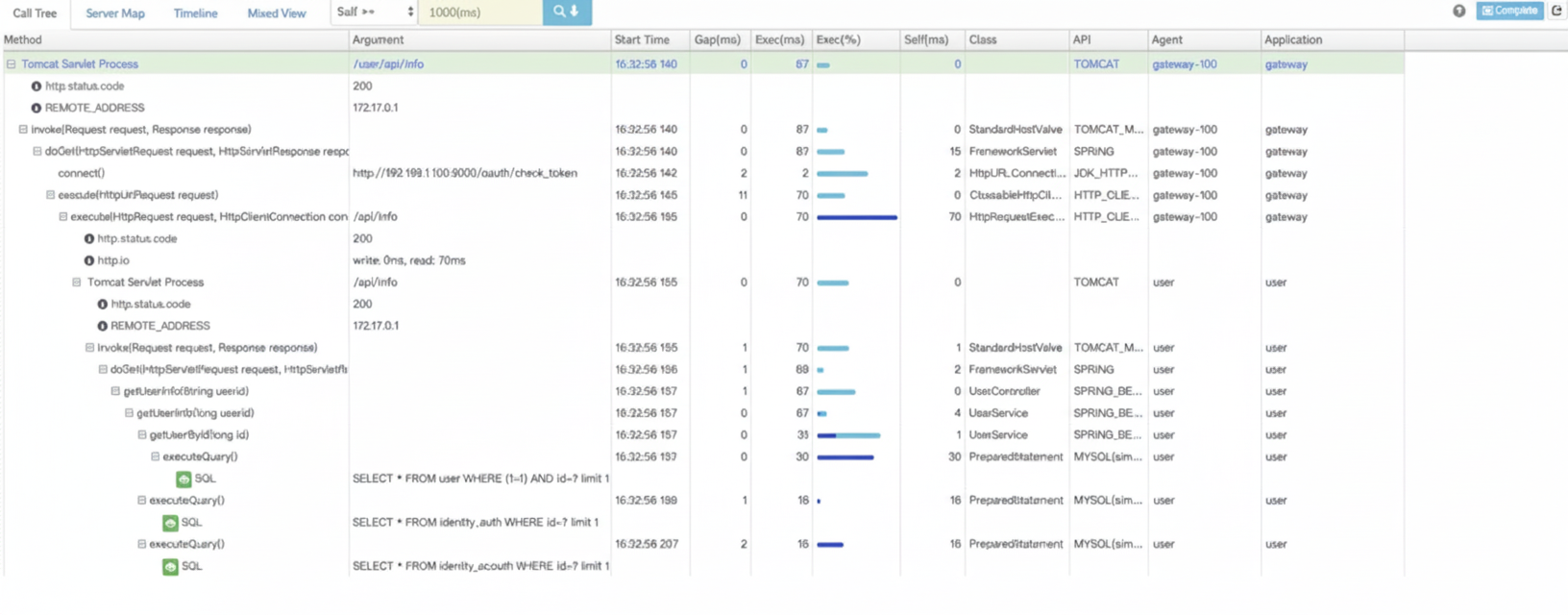Click the magnifier search button

pos(567,12)
